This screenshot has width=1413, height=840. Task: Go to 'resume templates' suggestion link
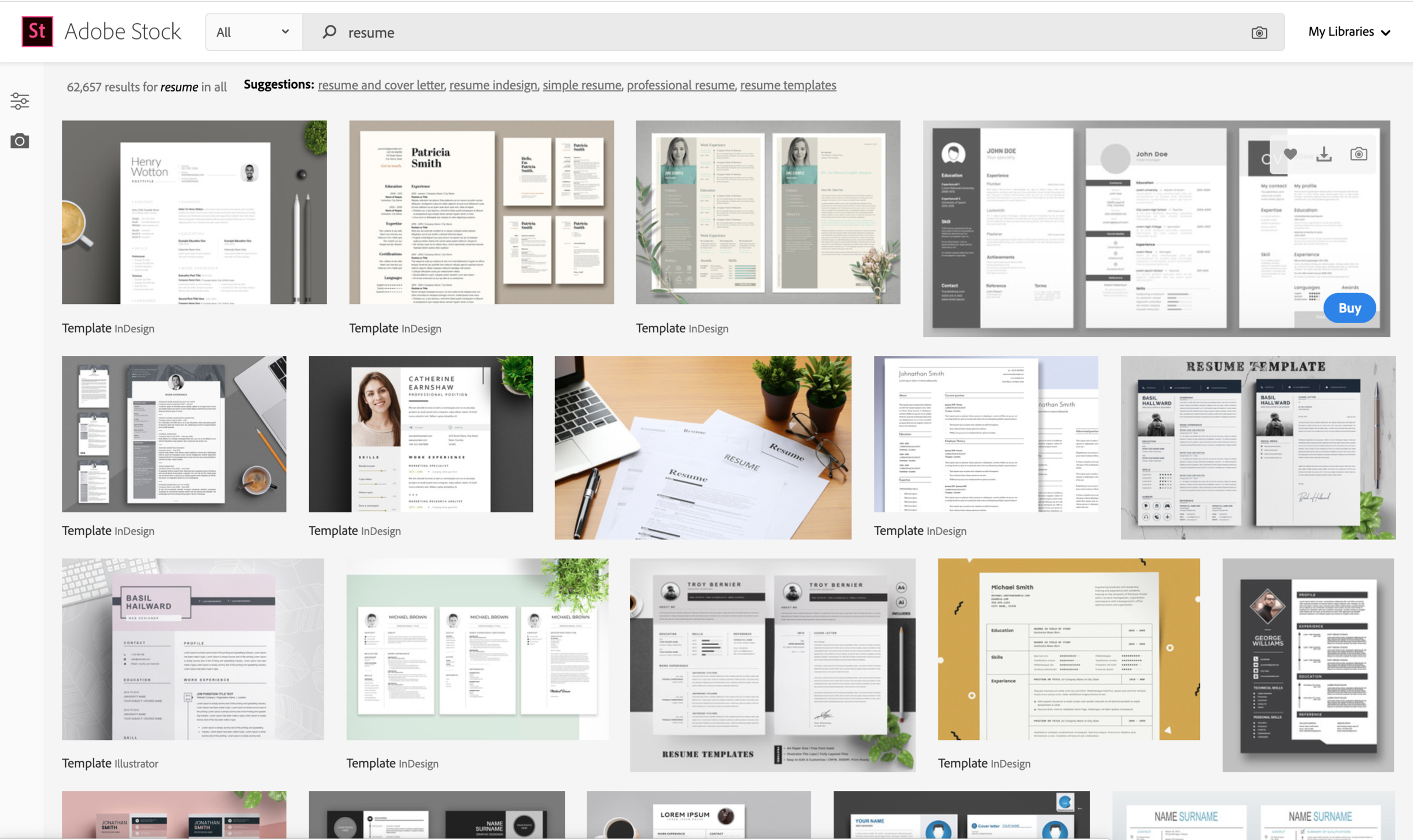point(788,85)
